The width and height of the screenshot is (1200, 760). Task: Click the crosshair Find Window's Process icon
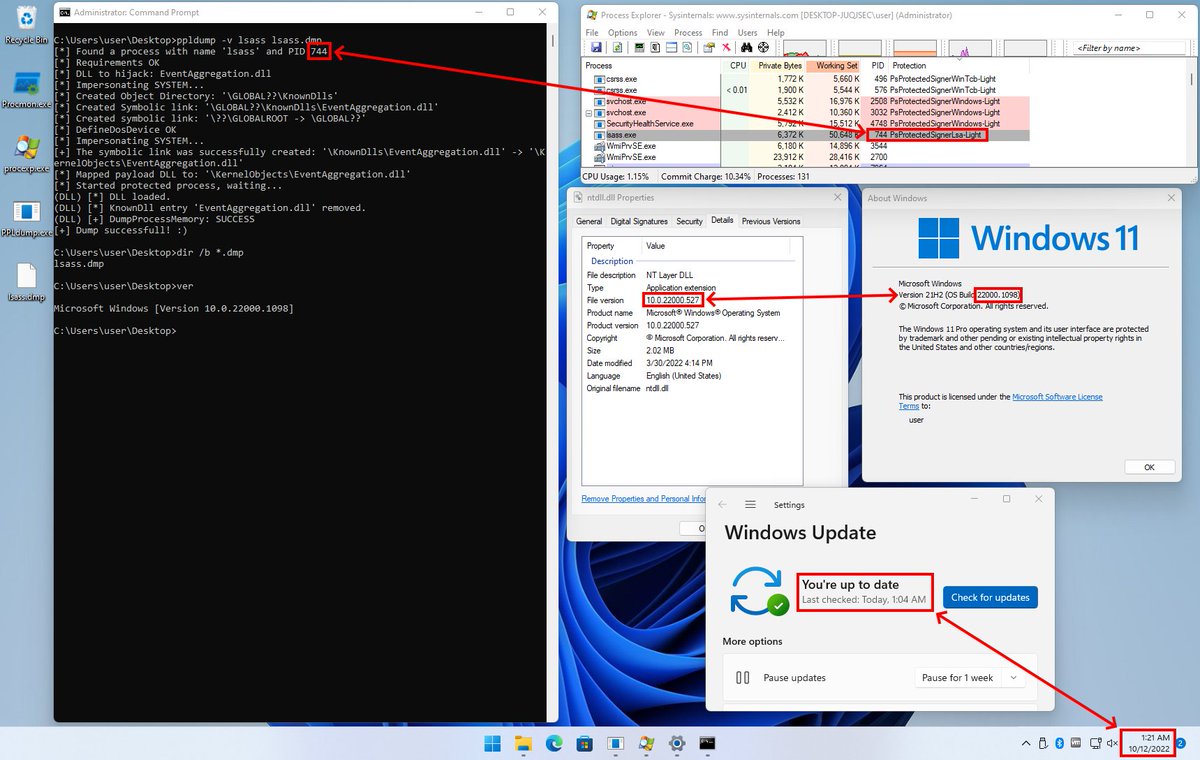[x=763, y=48]
